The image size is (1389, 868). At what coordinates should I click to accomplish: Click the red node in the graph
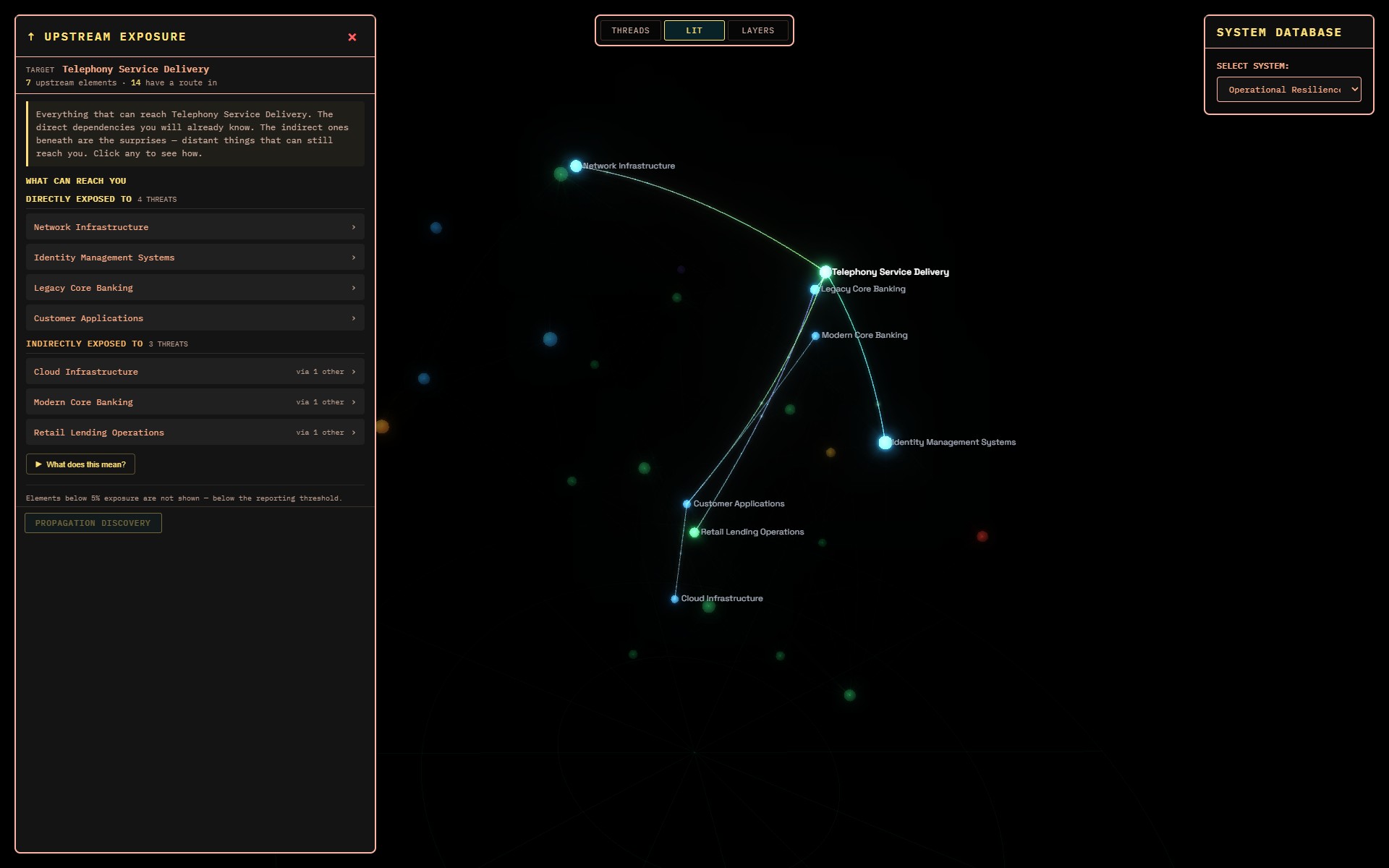982,536
